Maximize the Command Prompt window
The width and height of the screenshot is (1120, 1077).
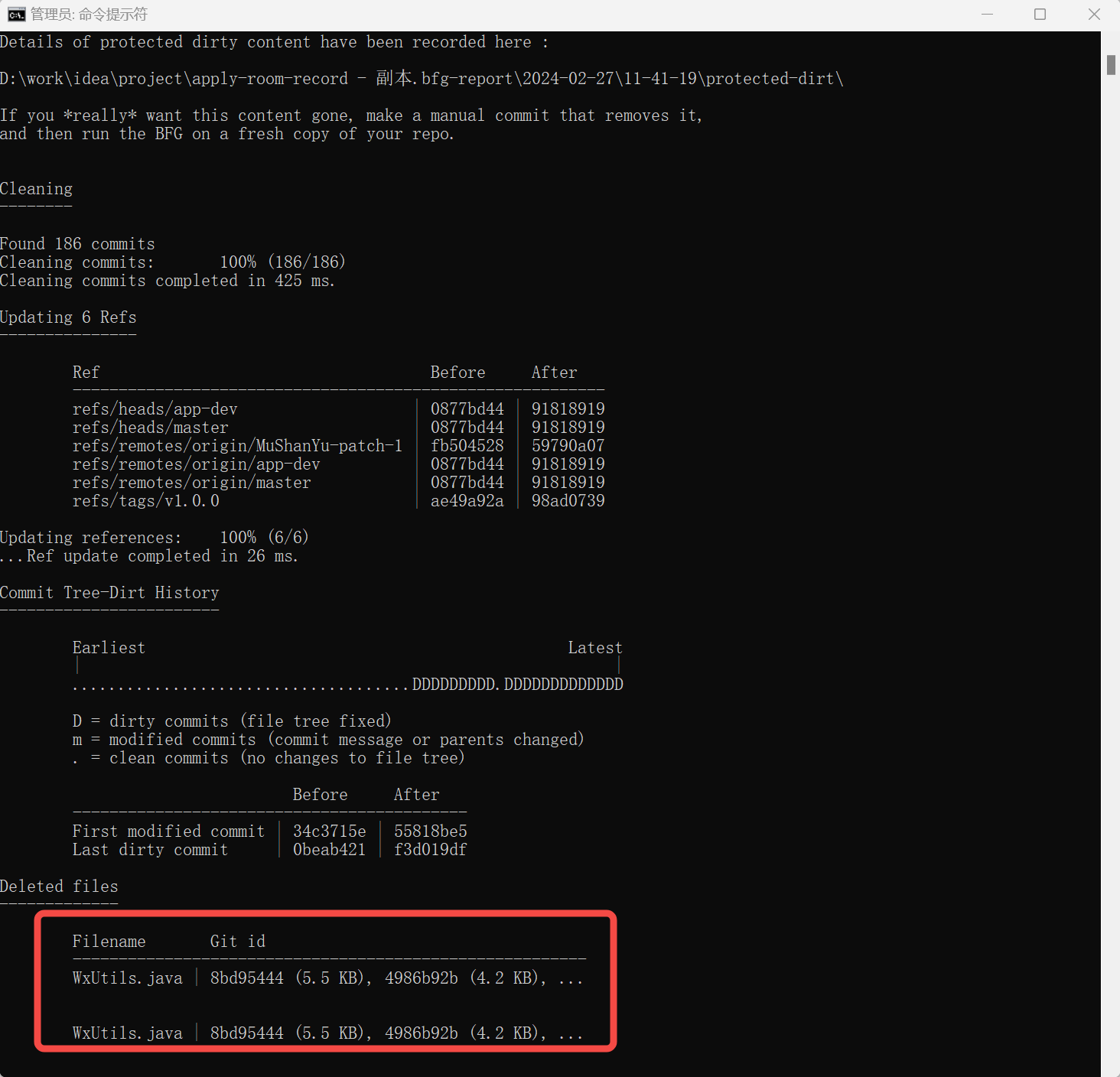pyautogui.click(x=1040, y=15)
